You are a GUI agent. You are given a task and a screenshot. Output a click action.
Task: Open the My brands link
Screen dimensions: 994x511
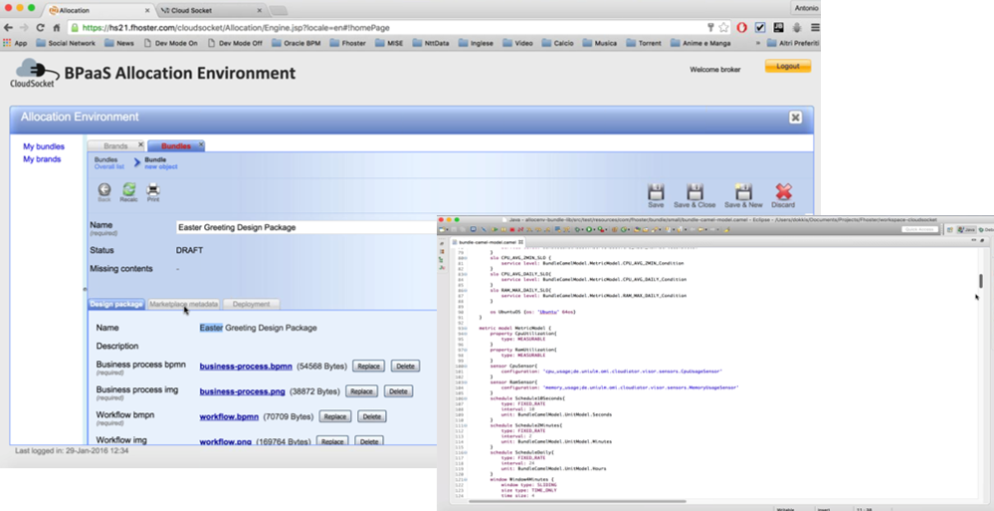click(43, 159)
